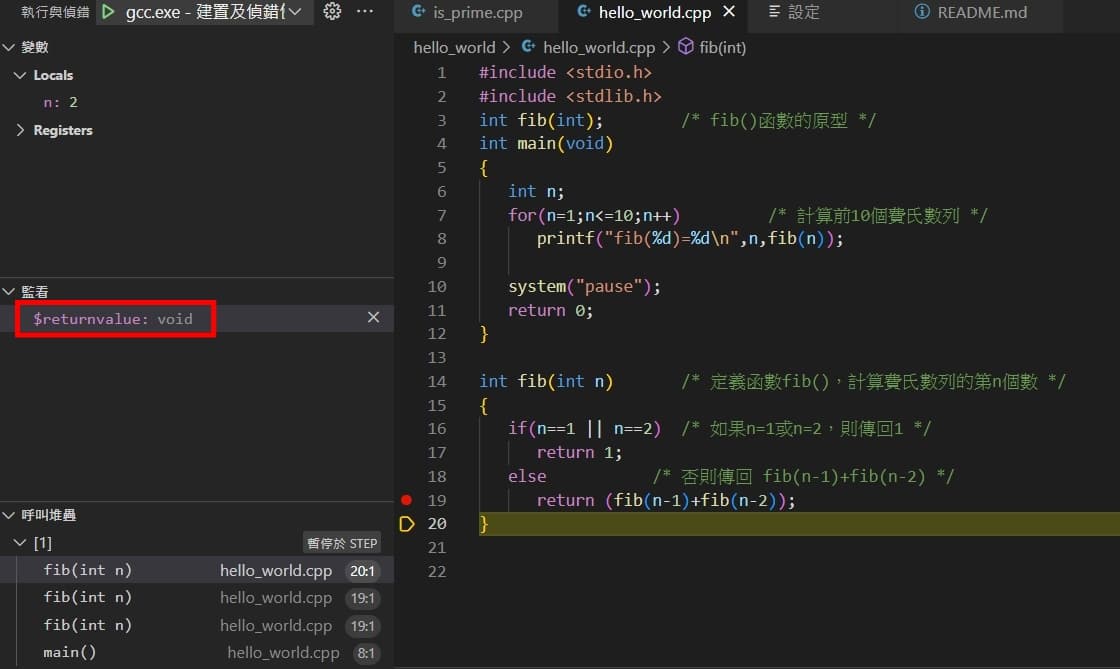Toggle the yellow execution pointer on line 20

tap(406, 523)
